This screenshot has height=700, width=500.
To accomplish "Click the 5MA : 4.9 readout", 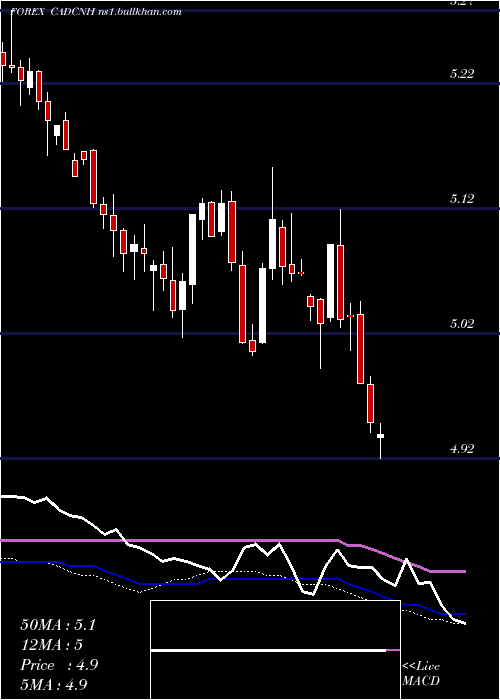I will click(54, 685).
